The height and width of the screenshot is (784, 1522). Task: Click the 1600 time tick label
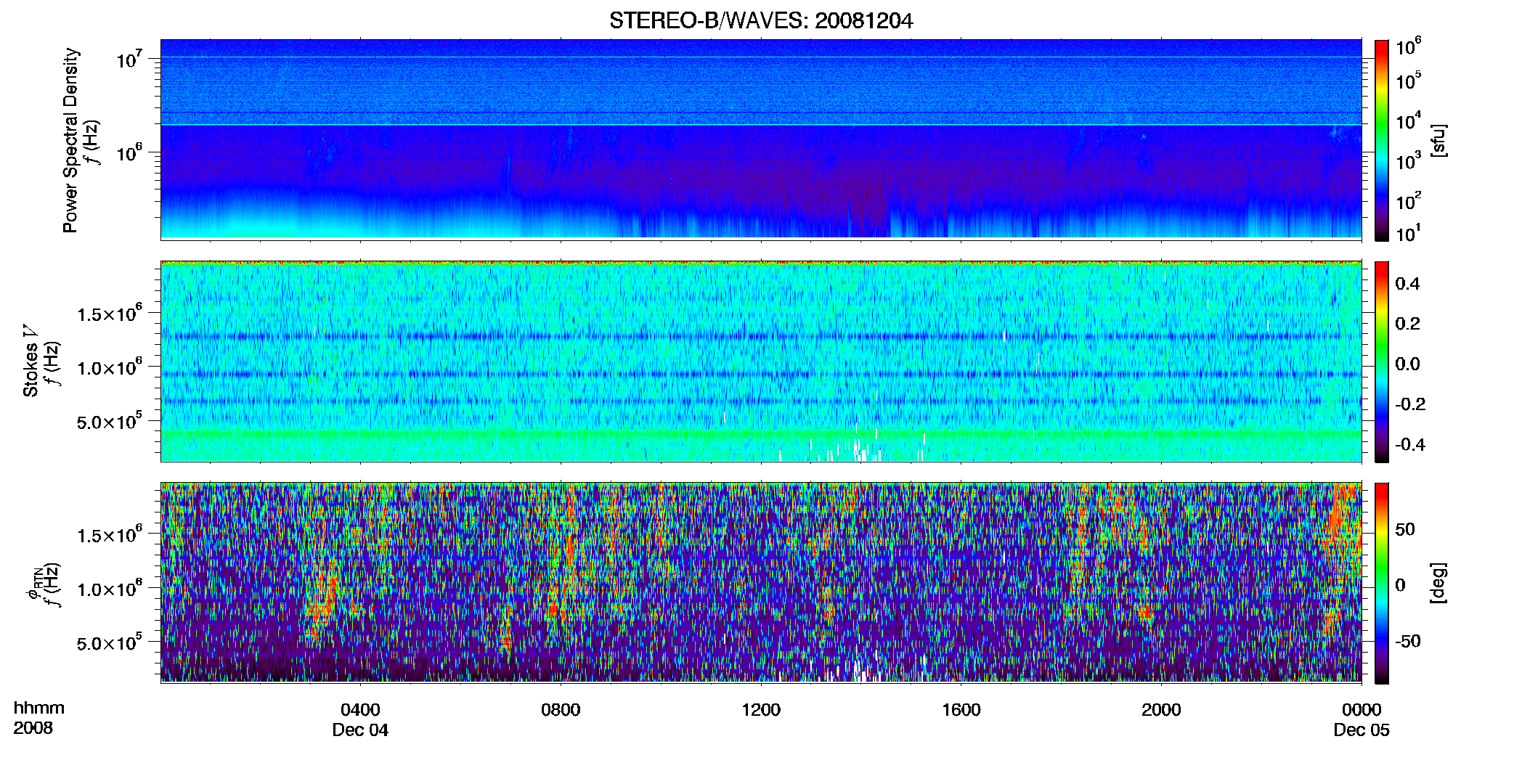tap(961, 710)
